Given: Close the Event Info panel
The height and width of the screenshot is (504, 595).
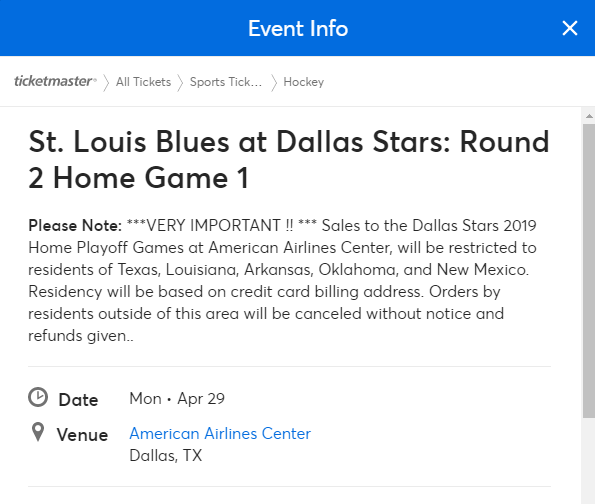Looking at the screenshot, I should 570,28.
